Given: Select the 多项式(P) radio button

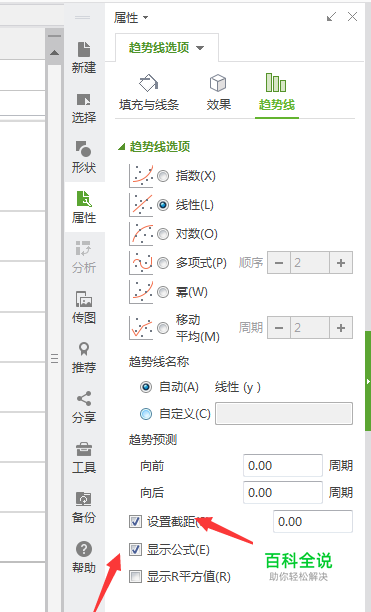Looking at the screenshot, I should coord(163,263).
